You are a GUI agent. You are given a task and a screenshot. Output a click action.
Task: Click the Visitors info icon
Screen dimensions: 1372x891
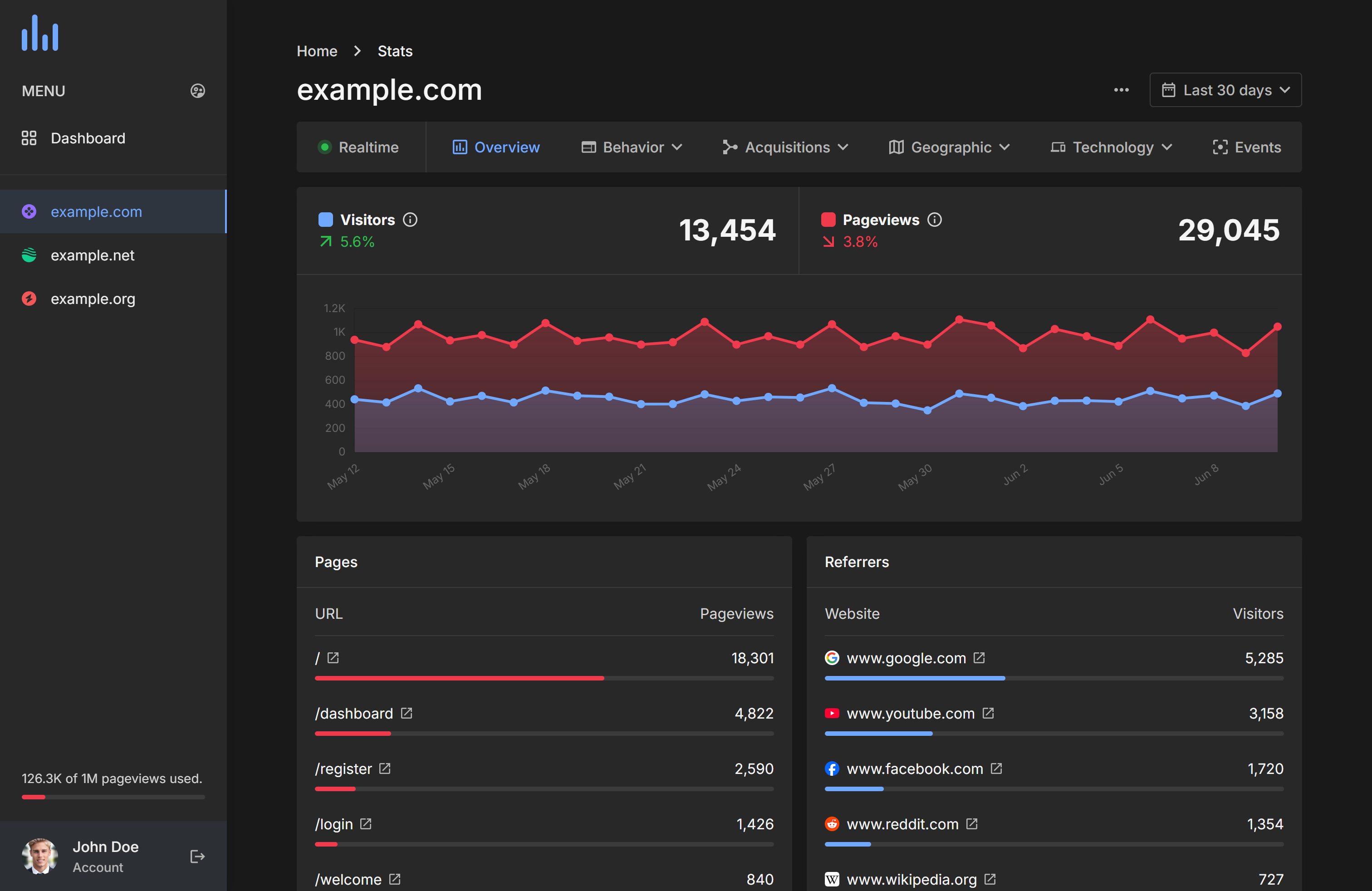click(x=410, y=220)
